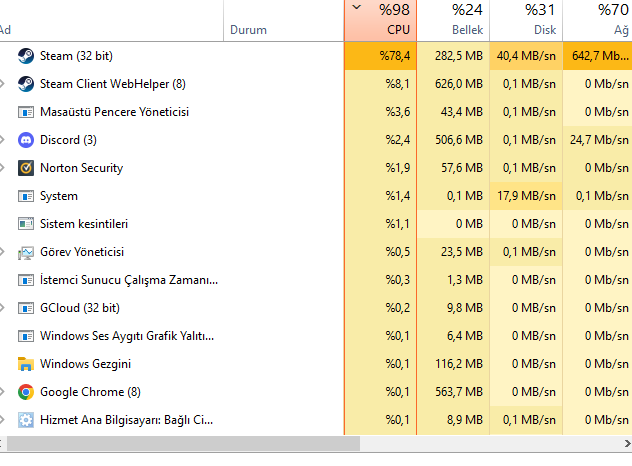Click the horizontal scrollbar thumb
This screenshot has width=632, height=466.
pos(183,443)
